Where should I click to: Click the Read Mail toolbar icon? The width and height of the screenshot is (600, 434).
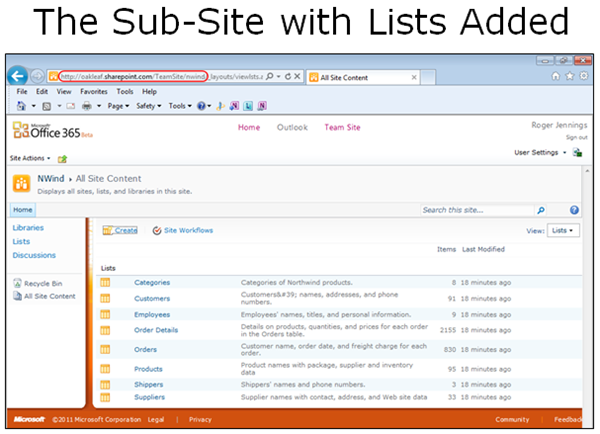[x=71, y=106]
